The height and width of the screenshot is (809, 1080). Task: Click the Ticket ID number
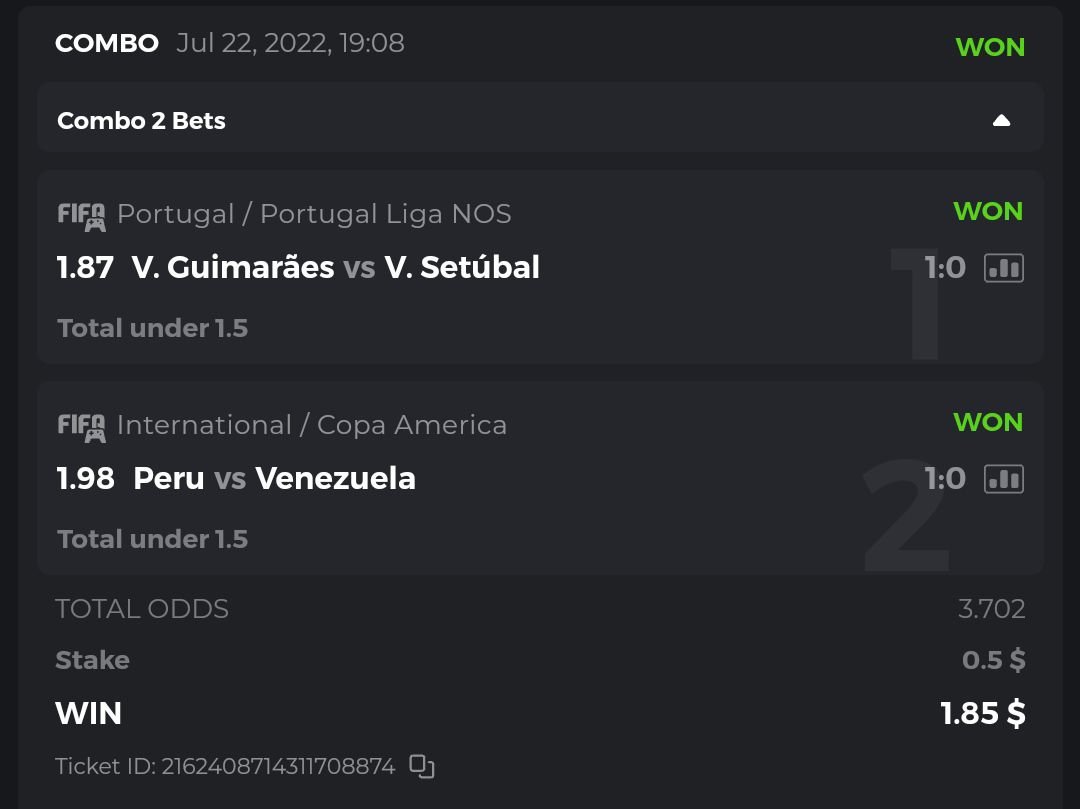278,767
